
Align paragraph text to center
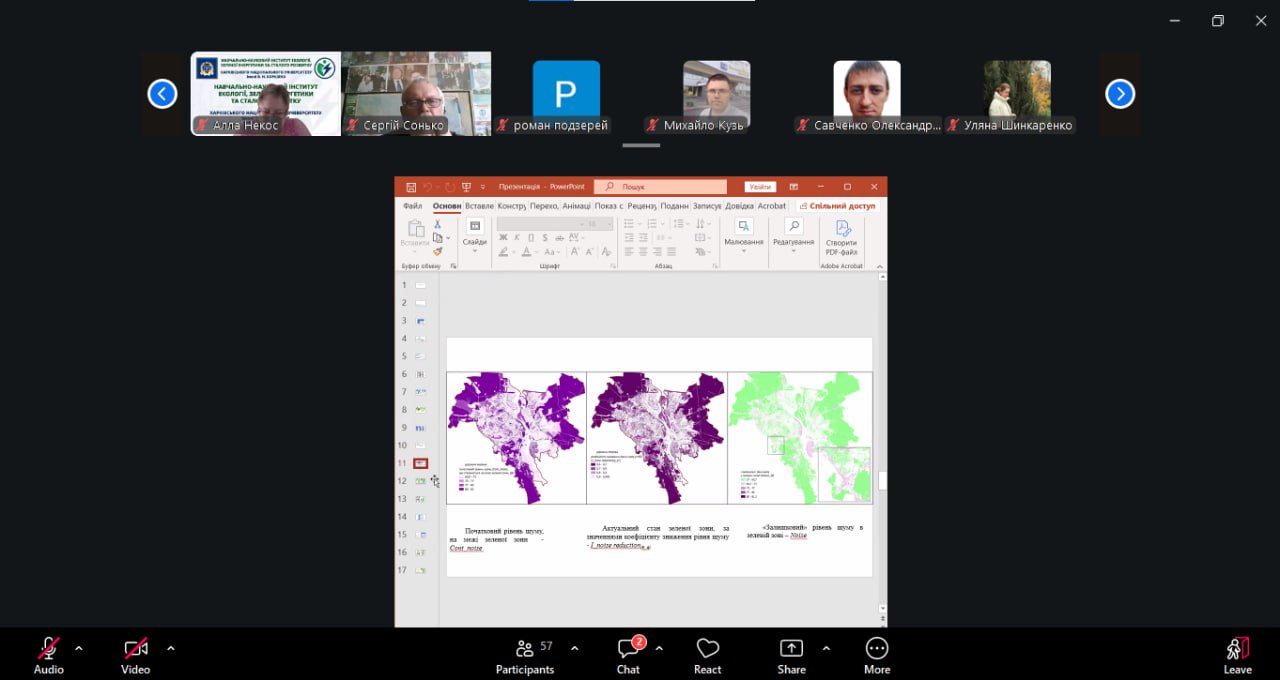click(x=643, y=251)
